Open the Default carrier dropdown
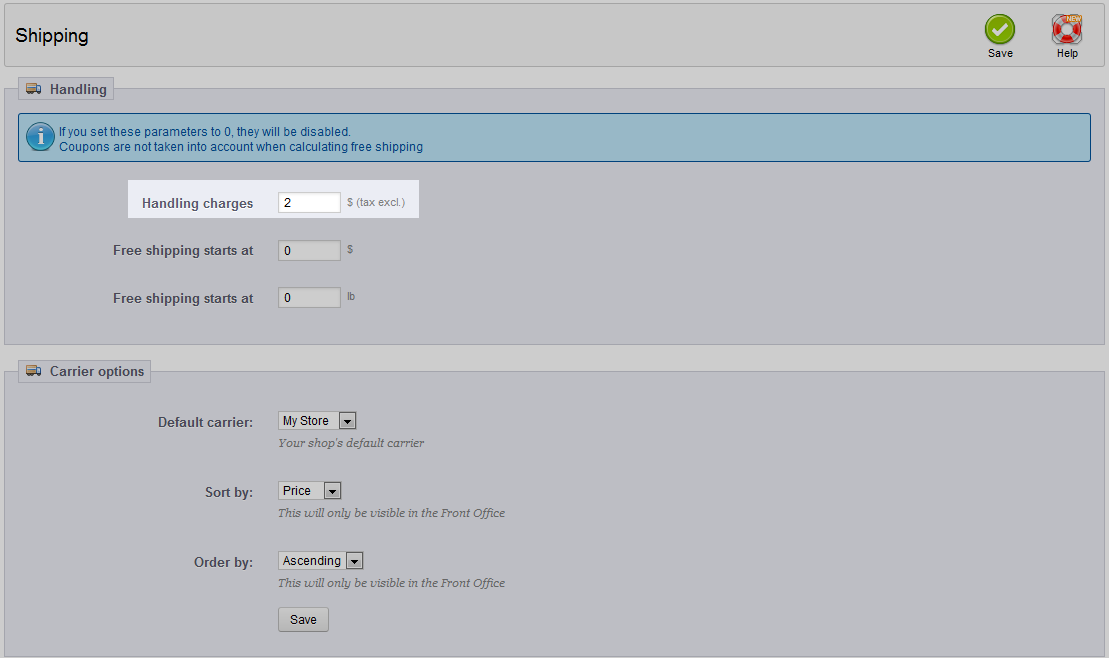This screenshot has height=658, width=1109. click(317, 421)
